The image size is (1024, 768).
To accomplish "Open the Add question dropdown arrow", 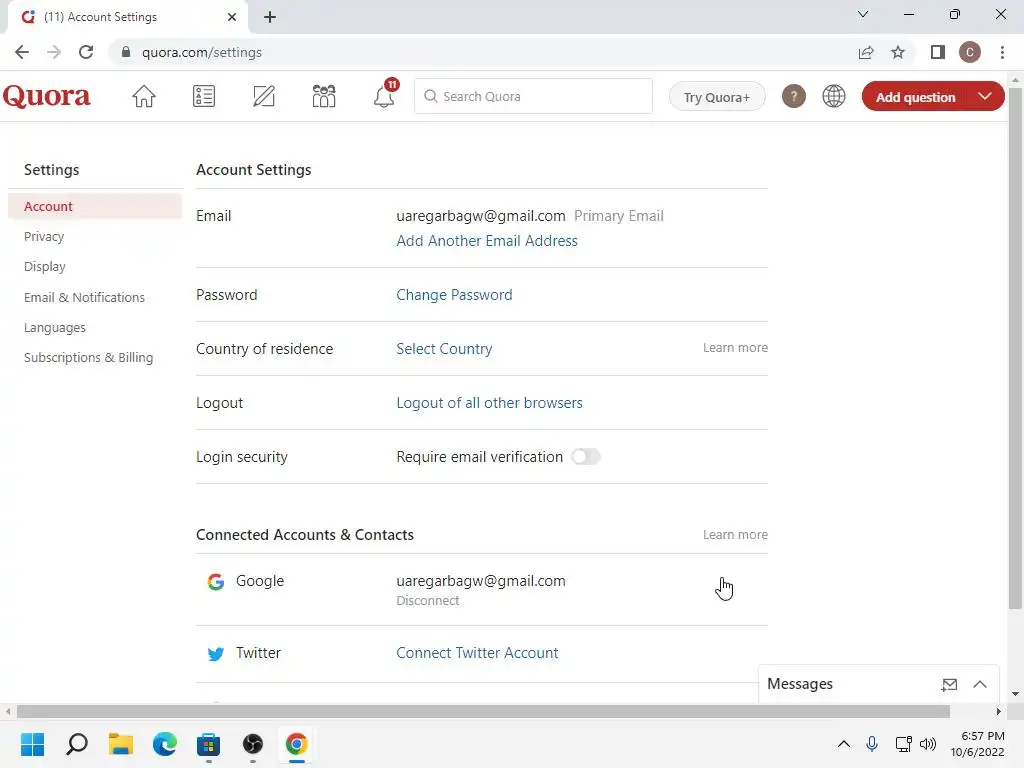I will [x=985, y=97].
